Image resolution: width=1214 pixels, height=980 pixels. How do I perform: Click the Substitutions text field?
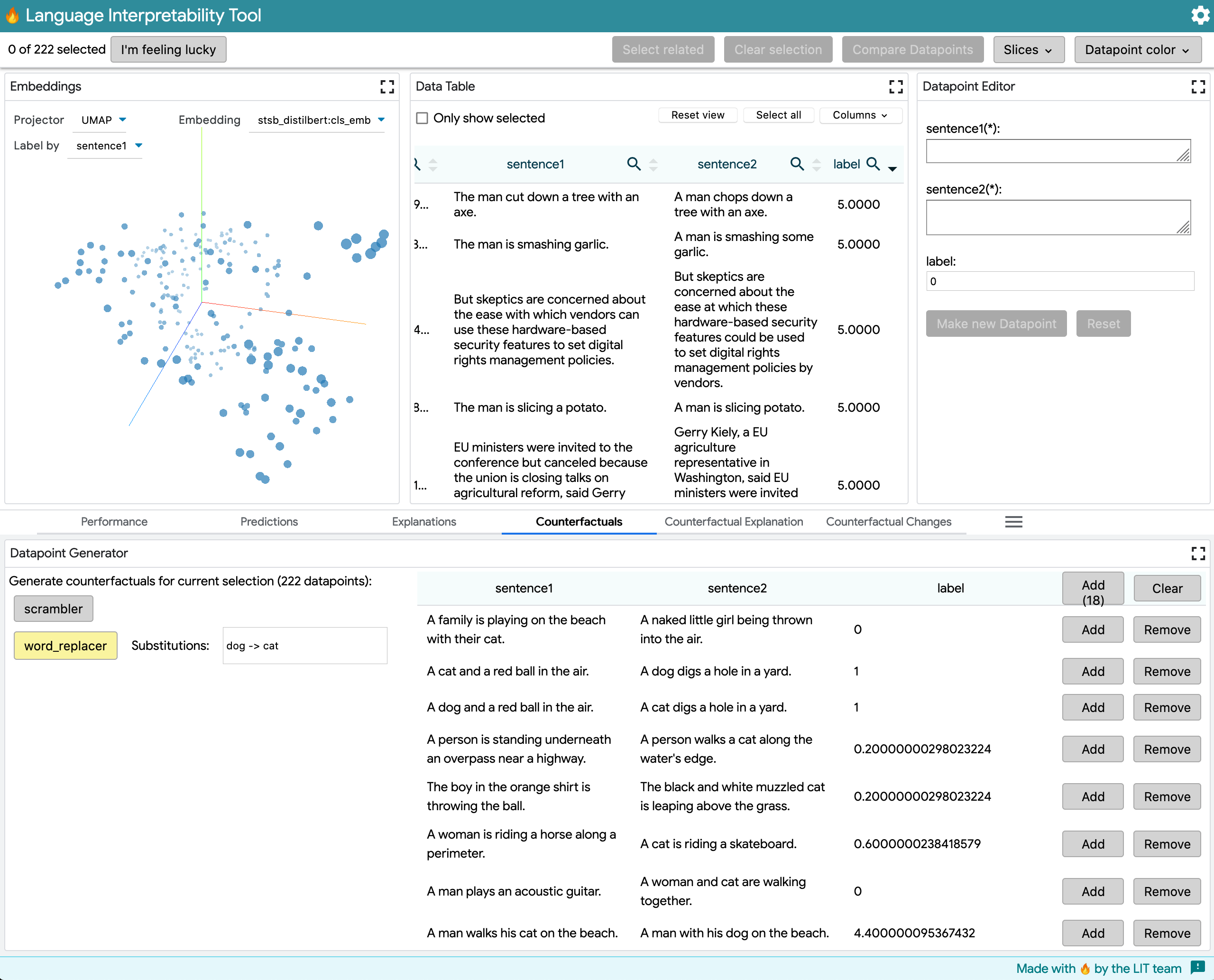pos(305,645)
